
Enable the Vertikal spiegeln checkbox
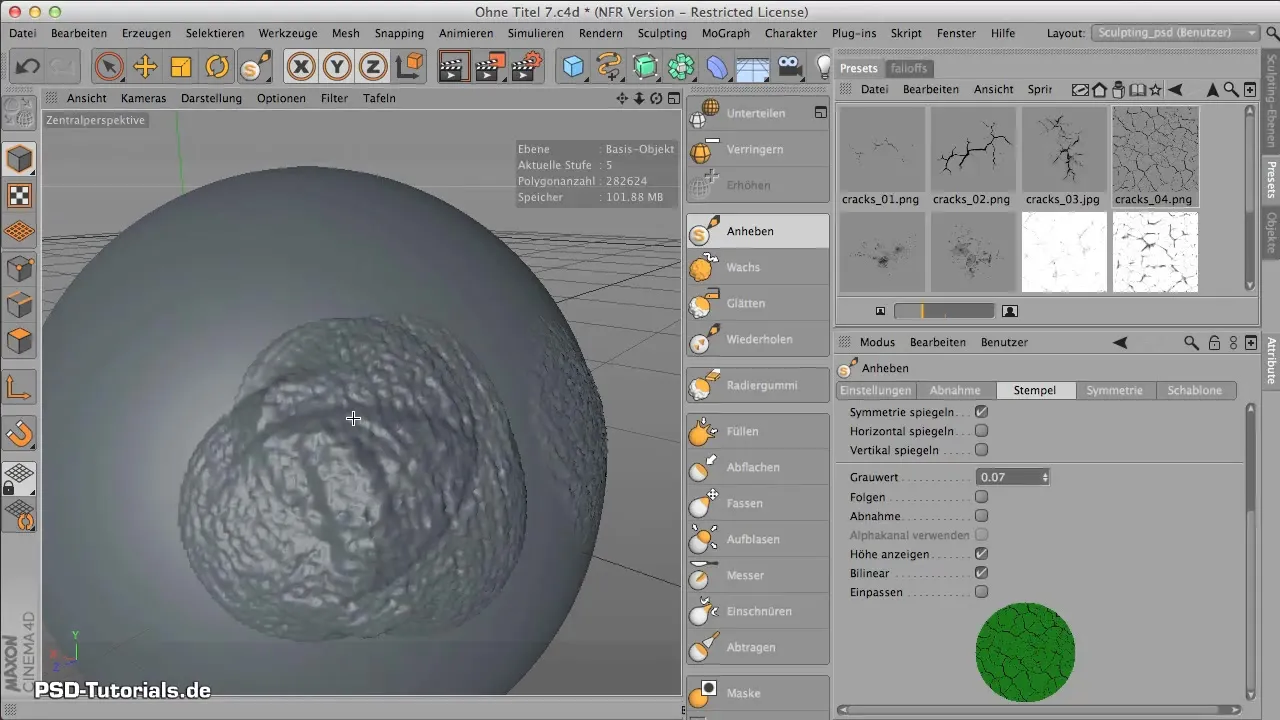tap(981, 450)
